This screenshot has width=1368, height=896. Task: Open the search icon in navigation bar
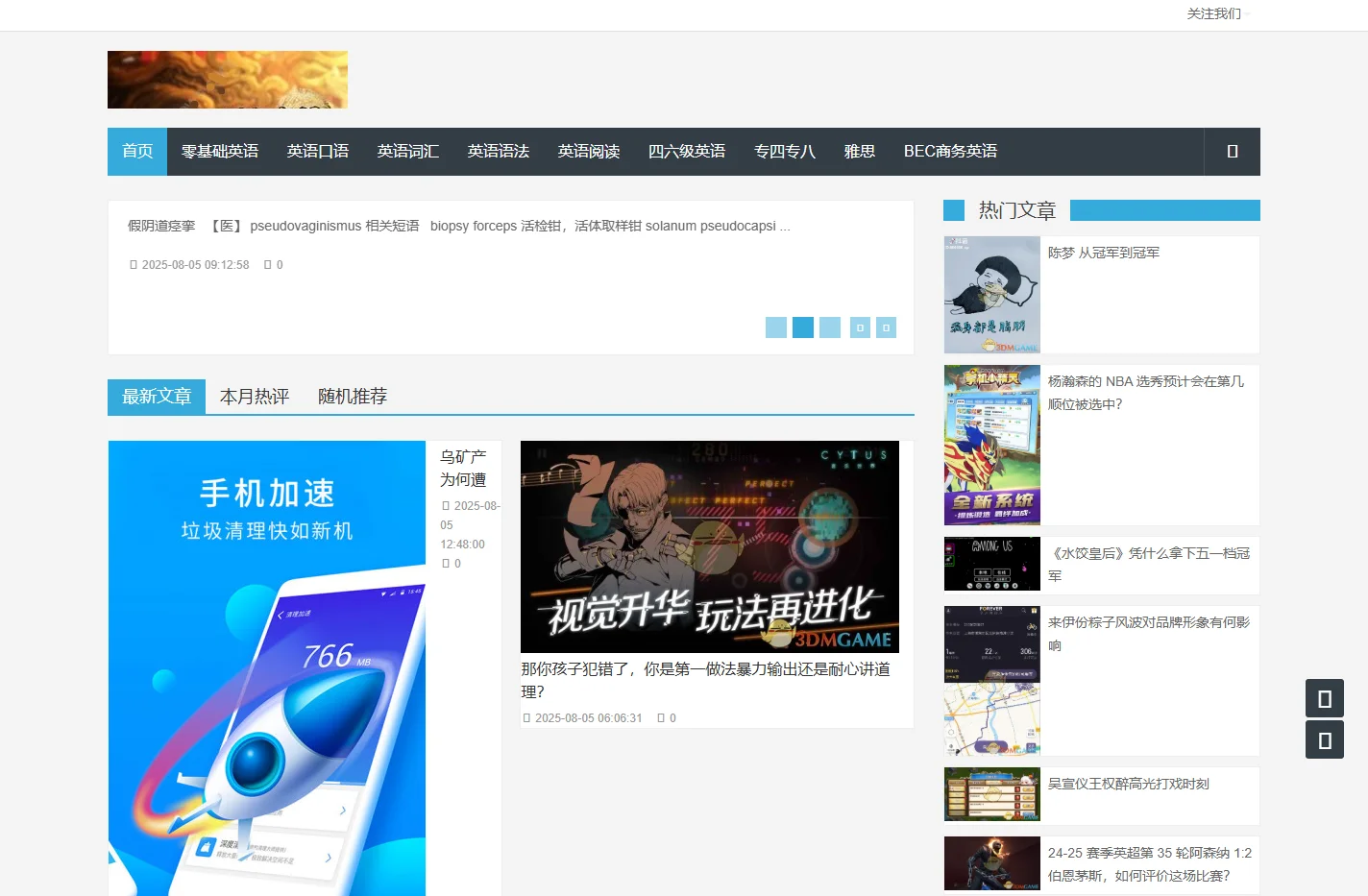point(1232,152)
